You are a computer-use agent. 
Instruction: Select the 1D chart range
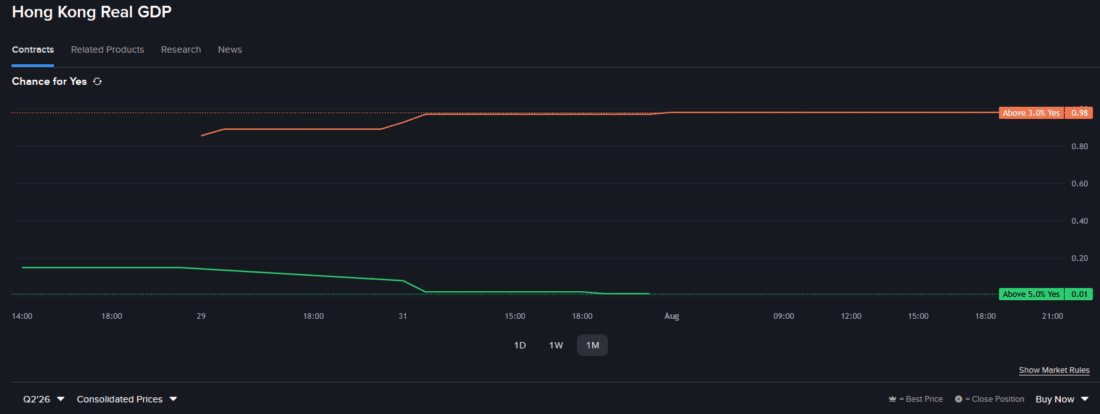click(x=520, y=345)
